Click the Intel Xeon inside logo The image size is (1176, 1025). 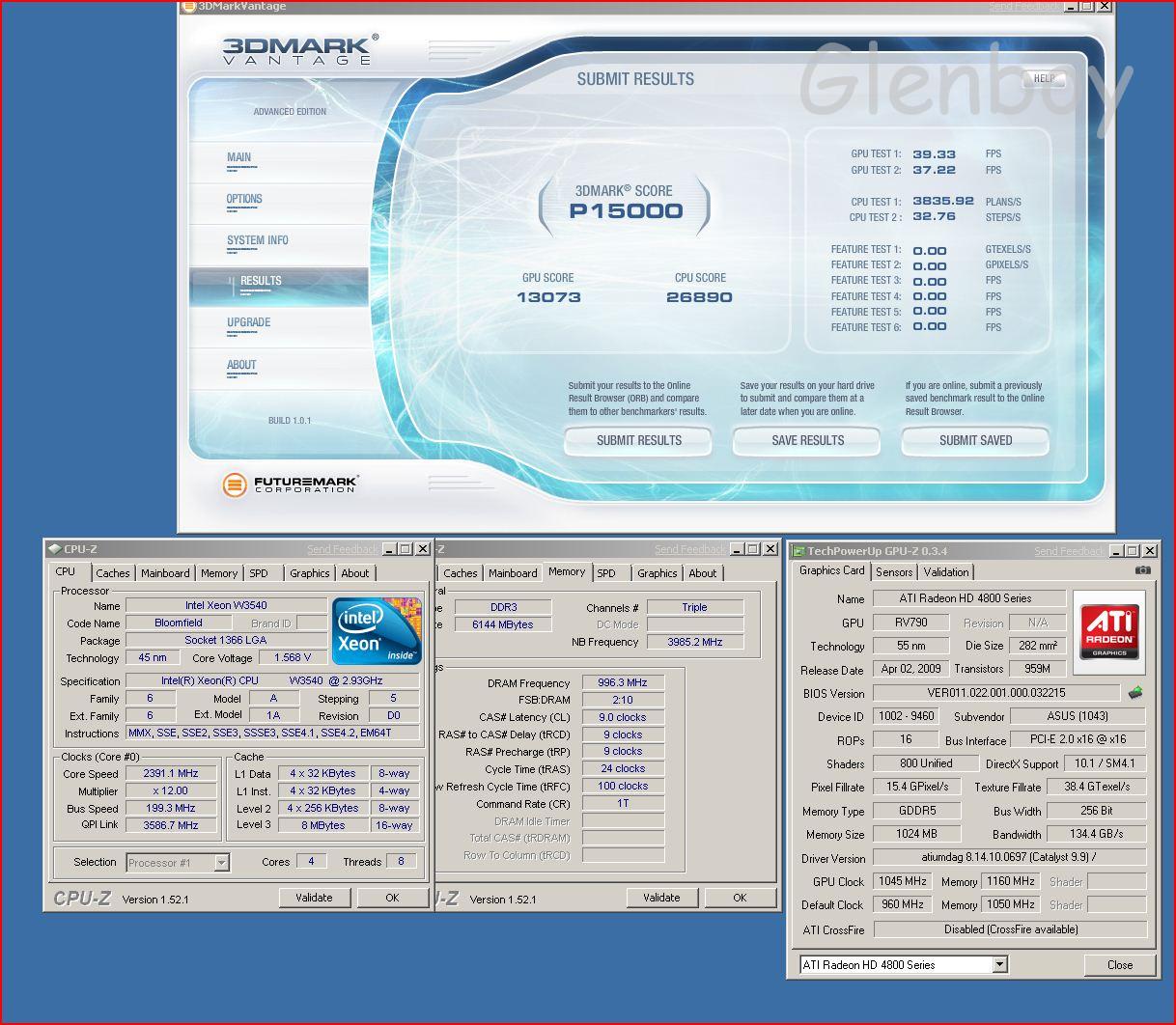pyautogui.click(x=377, y=631)
